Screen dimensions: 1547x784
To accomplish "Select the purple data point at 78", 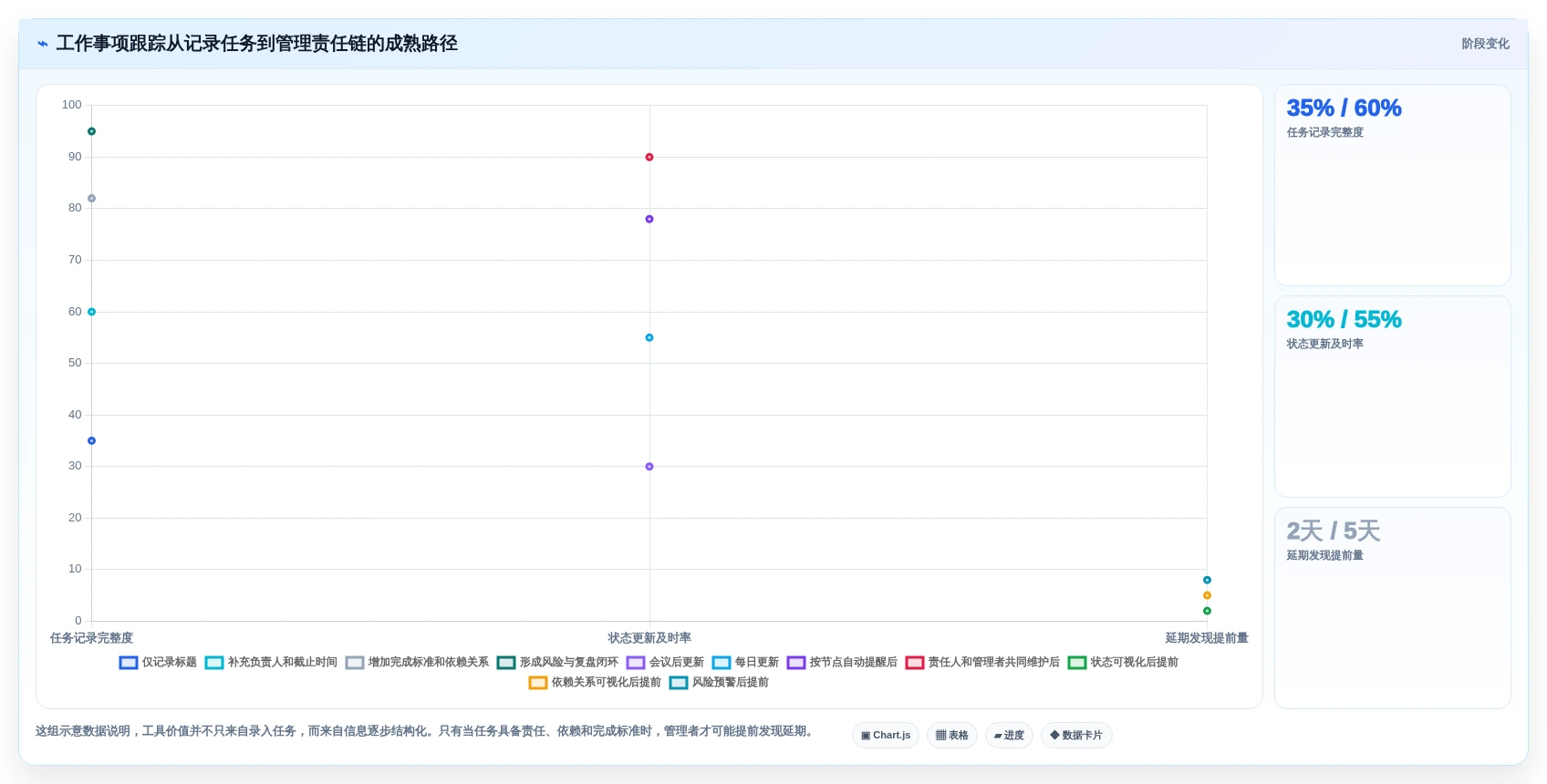I will (x=649, y=219).
